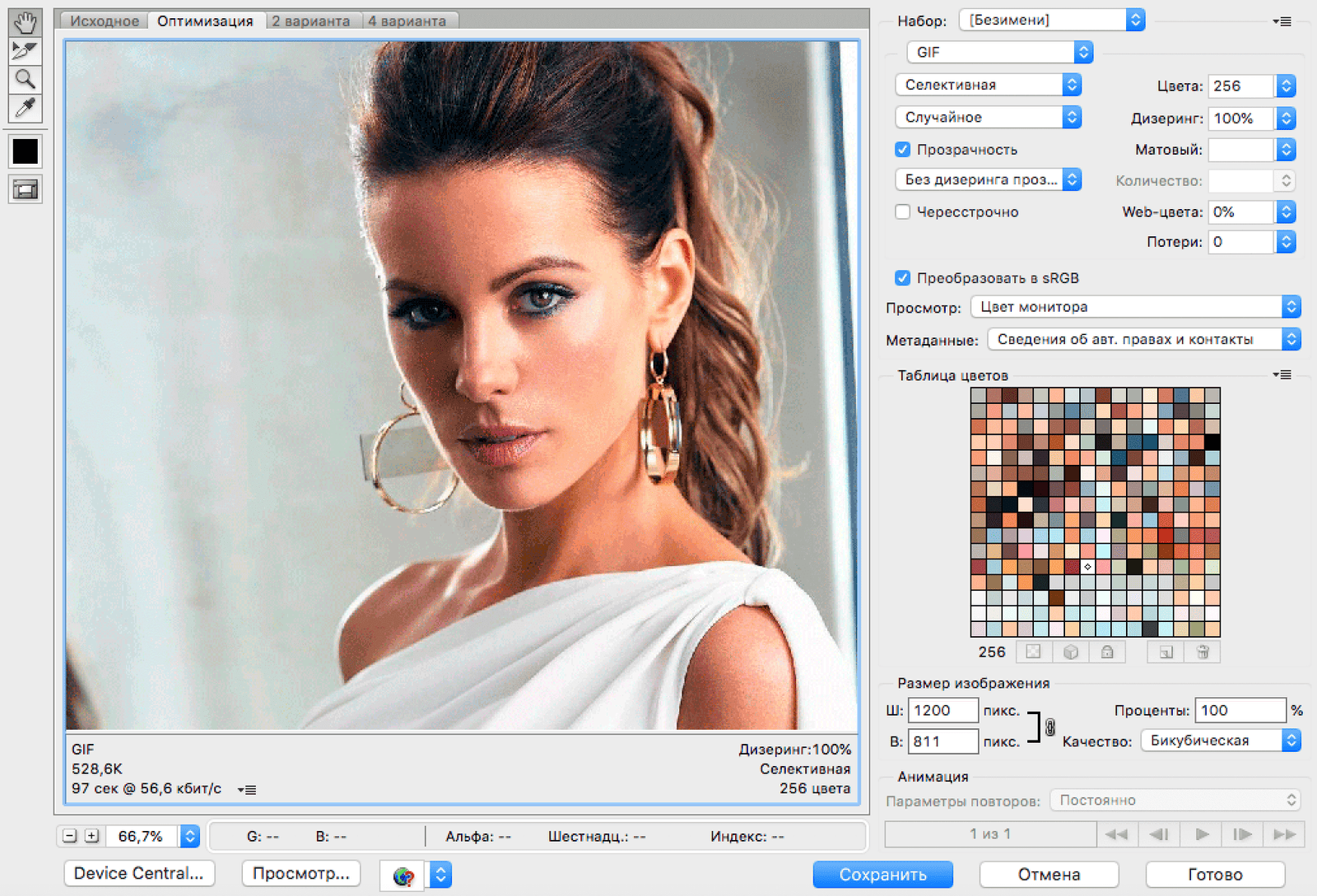Toggle slices visibility icon
This screenshot has height=896, width=1317.
click(x=25, y=190)
